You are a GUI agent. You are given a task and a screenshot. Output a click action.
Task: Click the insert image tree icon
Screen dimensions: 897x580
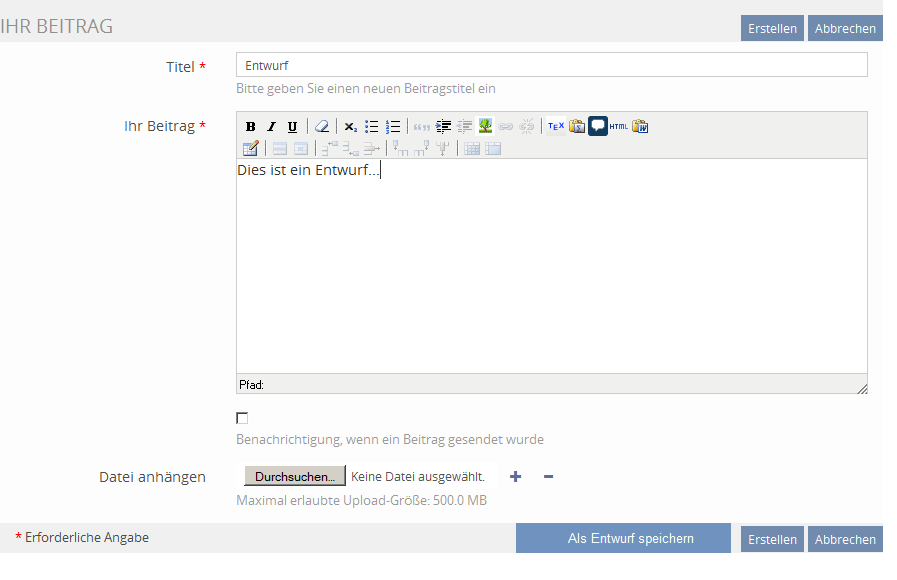[485, 127]
